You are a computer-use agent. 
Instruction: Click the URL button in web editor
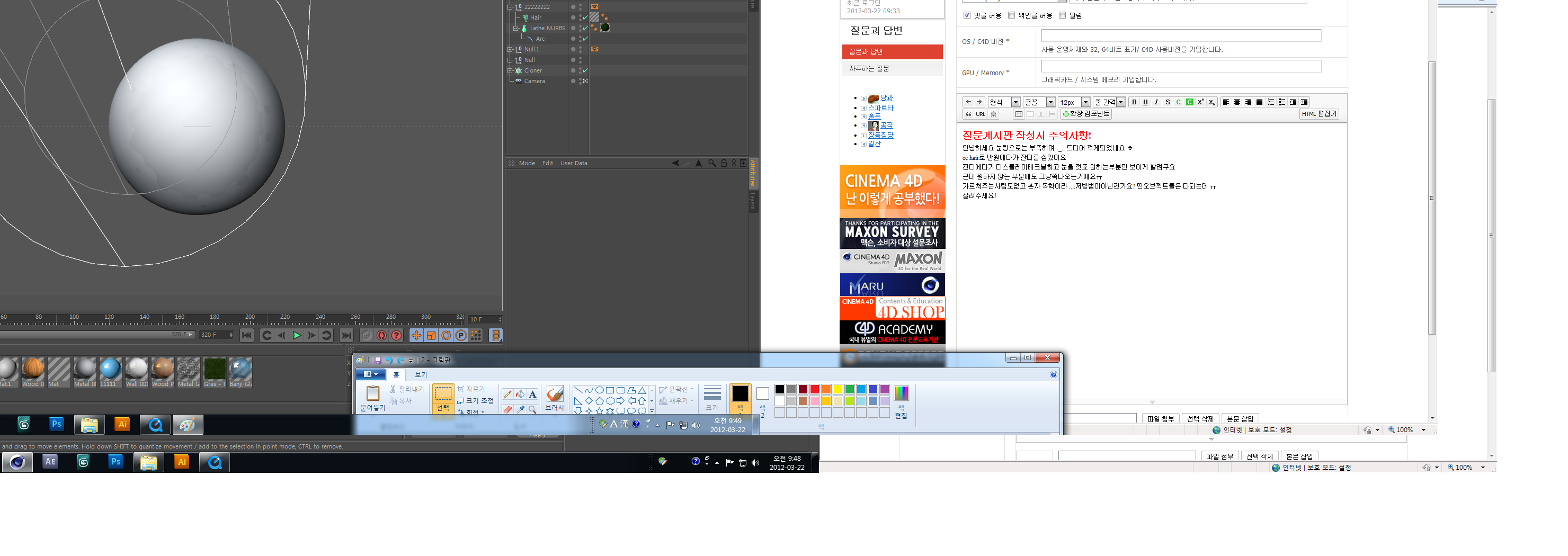[981, 114]
